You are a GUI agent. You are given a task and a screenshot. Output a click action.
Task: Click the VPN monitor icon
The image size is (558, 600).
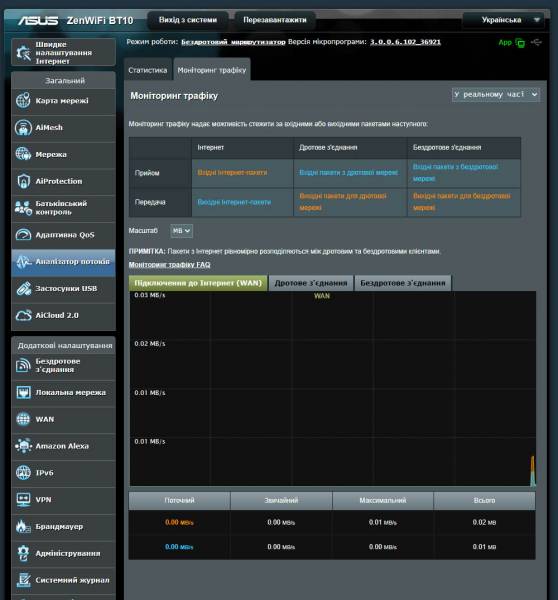pyautogui.click(x=23, y=500)
